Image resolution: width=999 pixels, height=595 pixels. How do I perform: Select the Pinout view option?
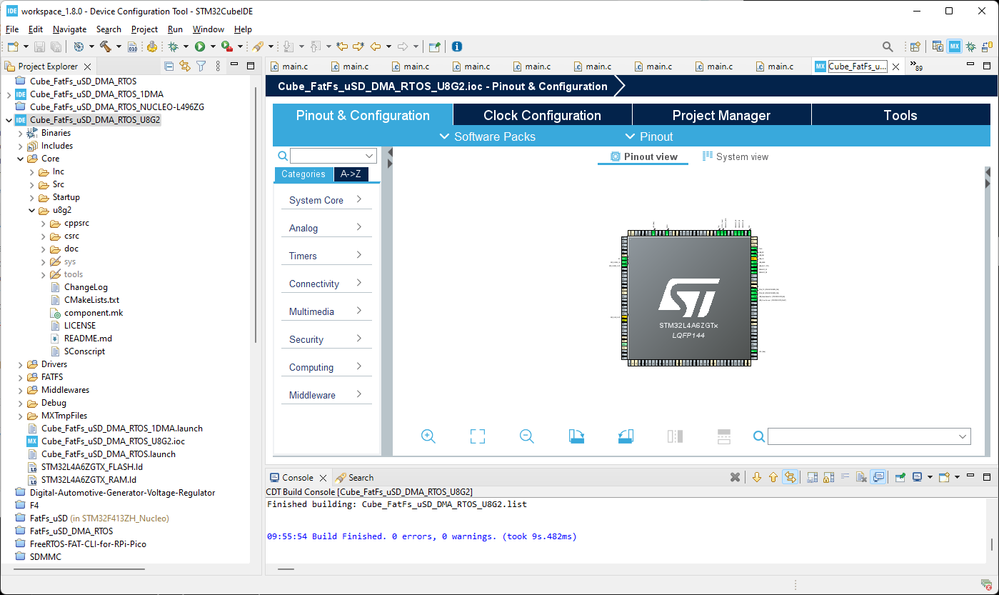tap(643, 157)
